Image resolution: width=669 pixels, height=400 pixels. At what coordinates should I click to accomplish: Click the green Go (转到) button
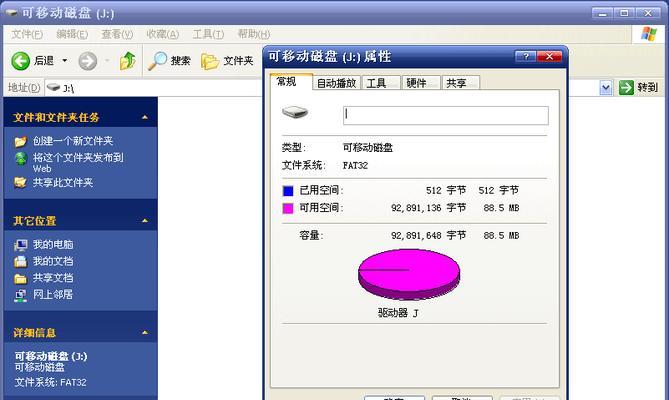[638, 87]
